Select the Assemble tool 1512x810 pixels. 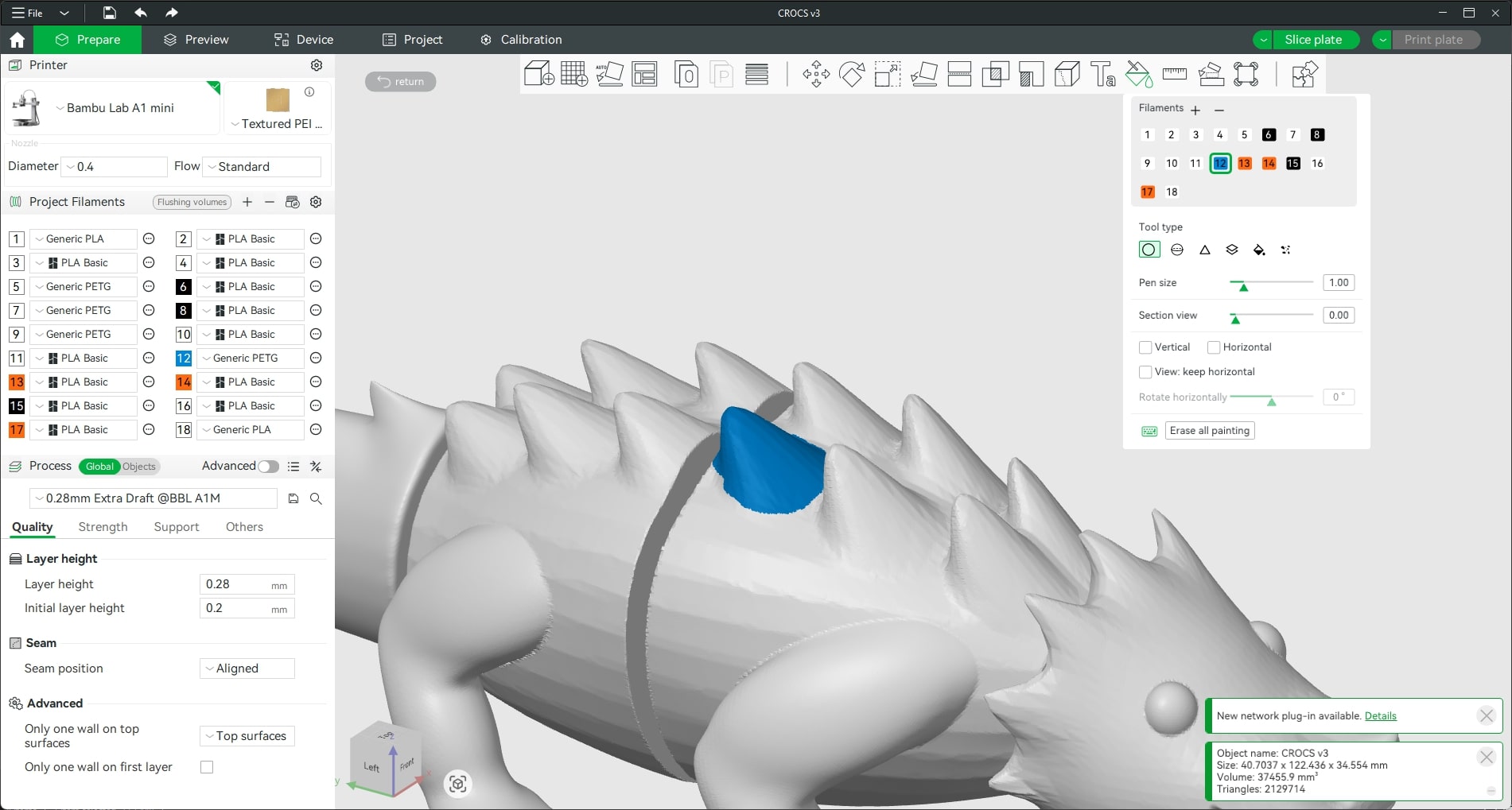1211,74
